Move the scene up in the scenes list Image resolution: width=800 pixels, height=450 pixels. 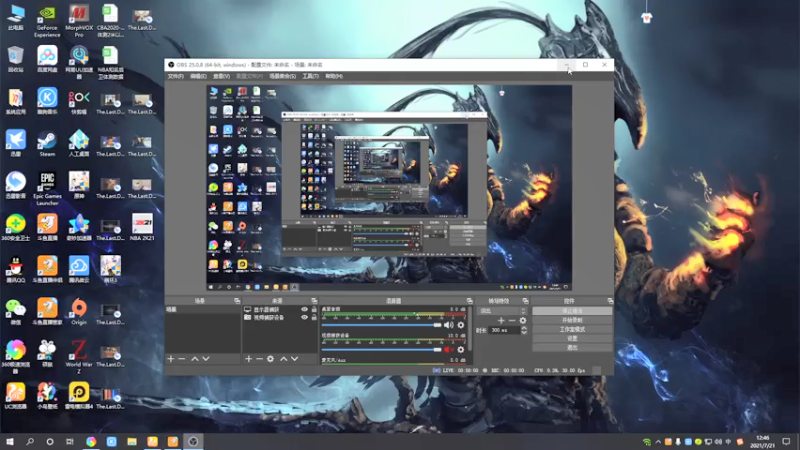point(195,359)
